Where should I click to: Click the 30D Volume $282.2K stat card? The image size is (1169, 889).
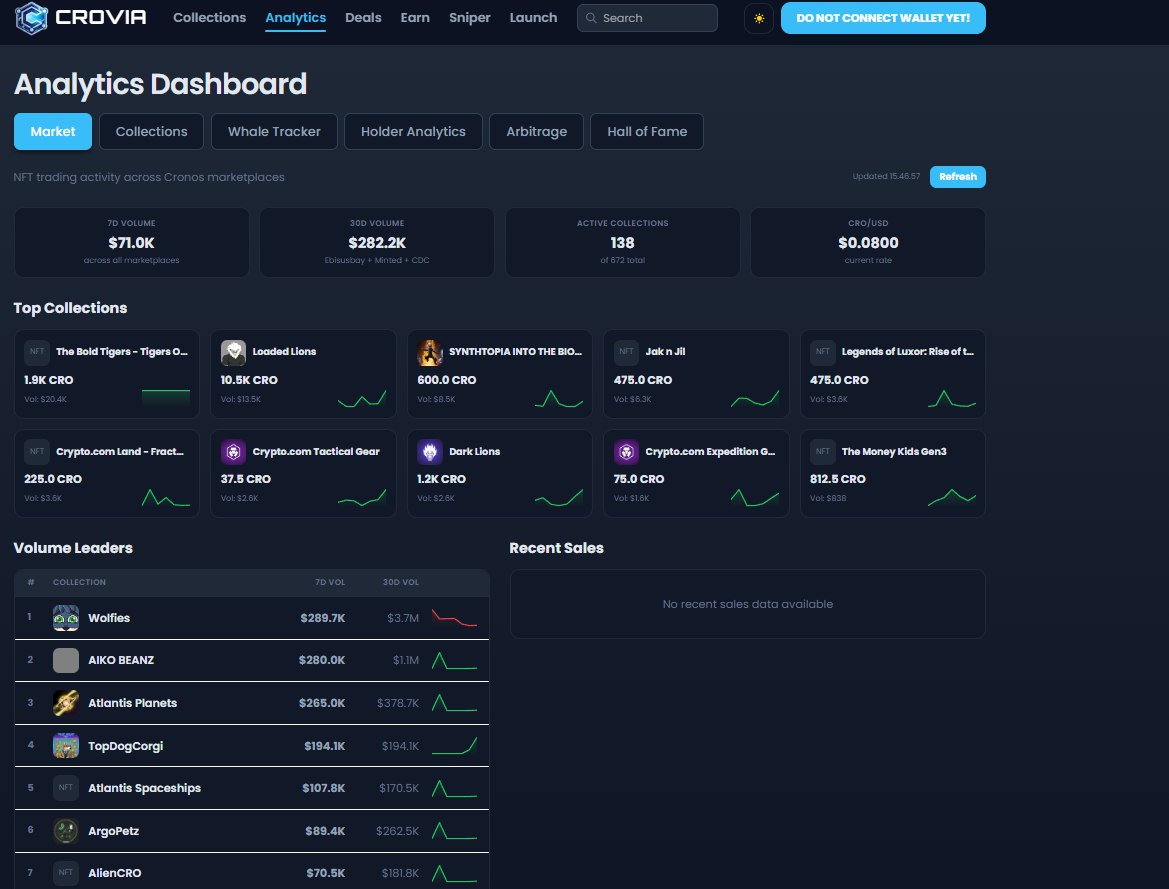376,242
